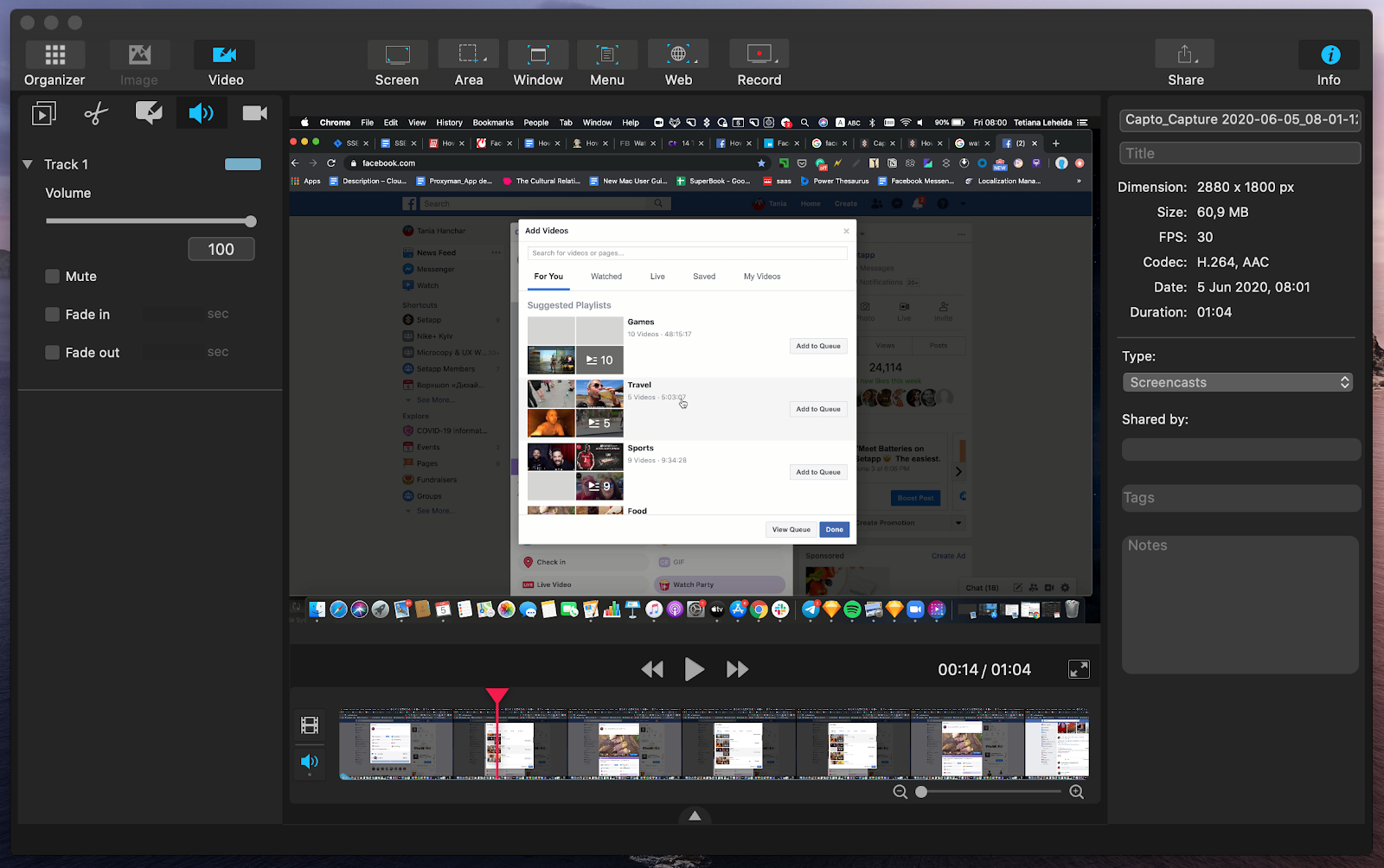Click the red playhead marker on timeline
1384x868 pixels.
click(497, 696)
